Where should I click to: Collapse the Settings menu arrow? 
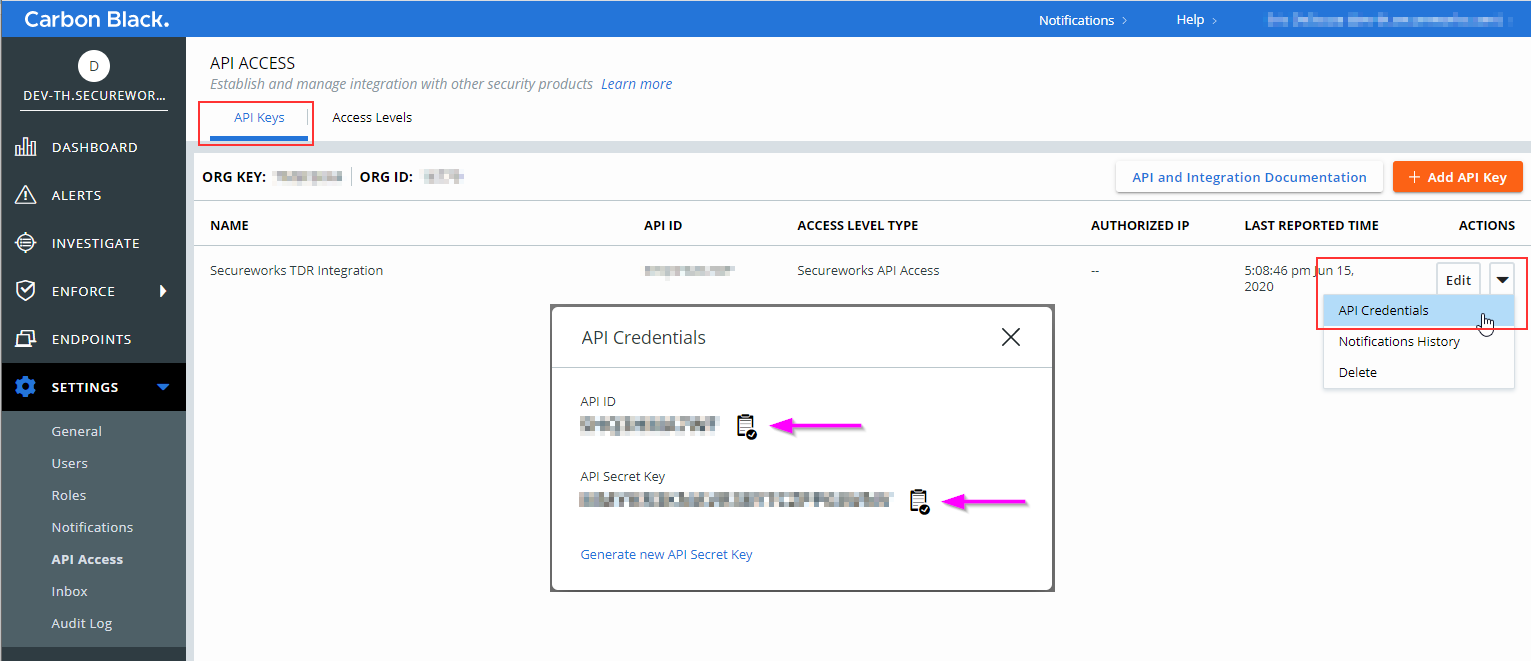[163, 387]
